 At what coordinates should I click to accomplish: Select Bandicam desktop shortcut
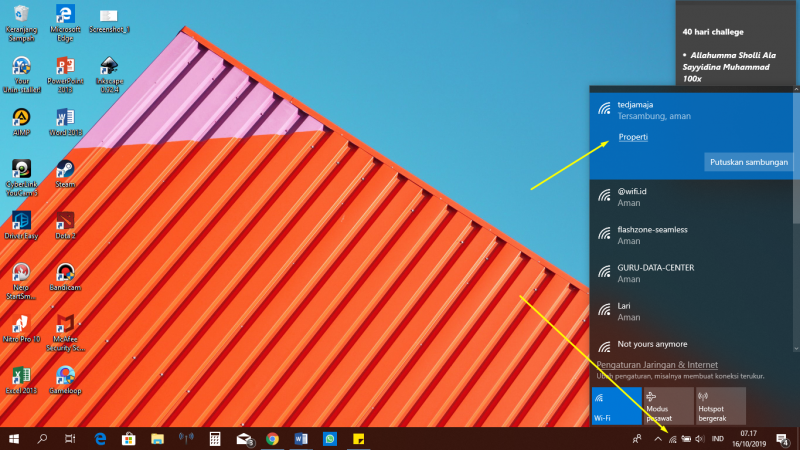pyautogui.click(x=65, y=277)
